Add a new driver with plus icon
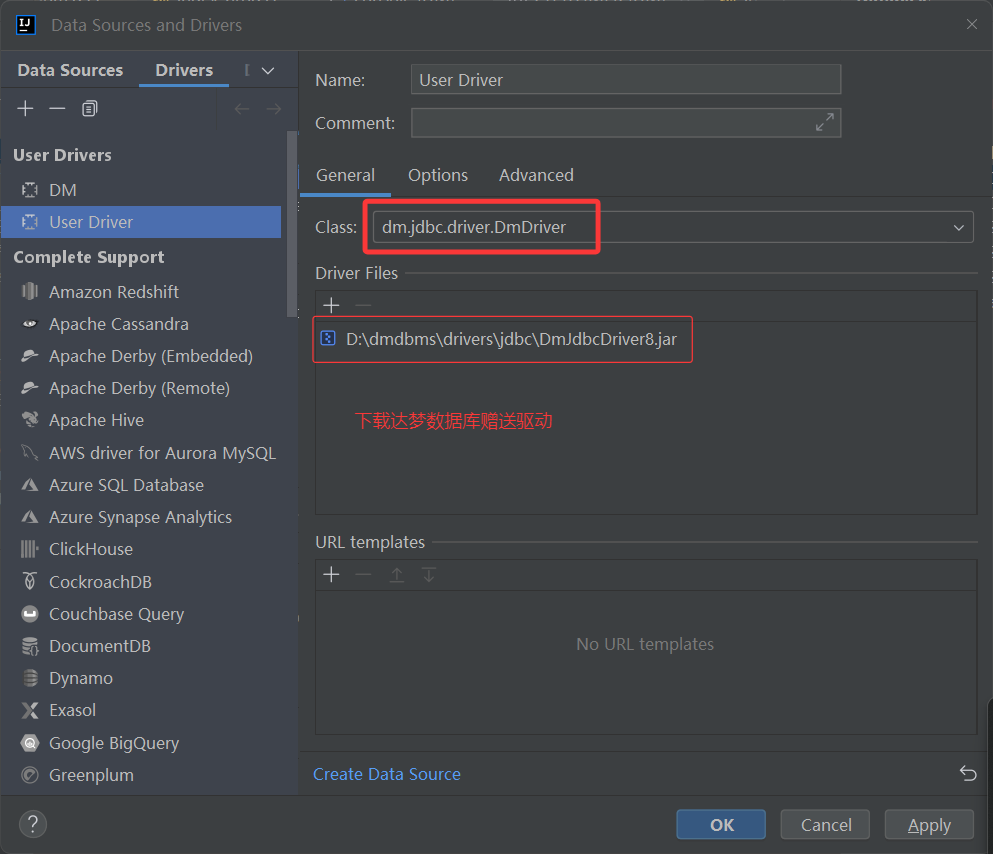The image size is (993, 854). pyautogui.click(x=25, y=108)
